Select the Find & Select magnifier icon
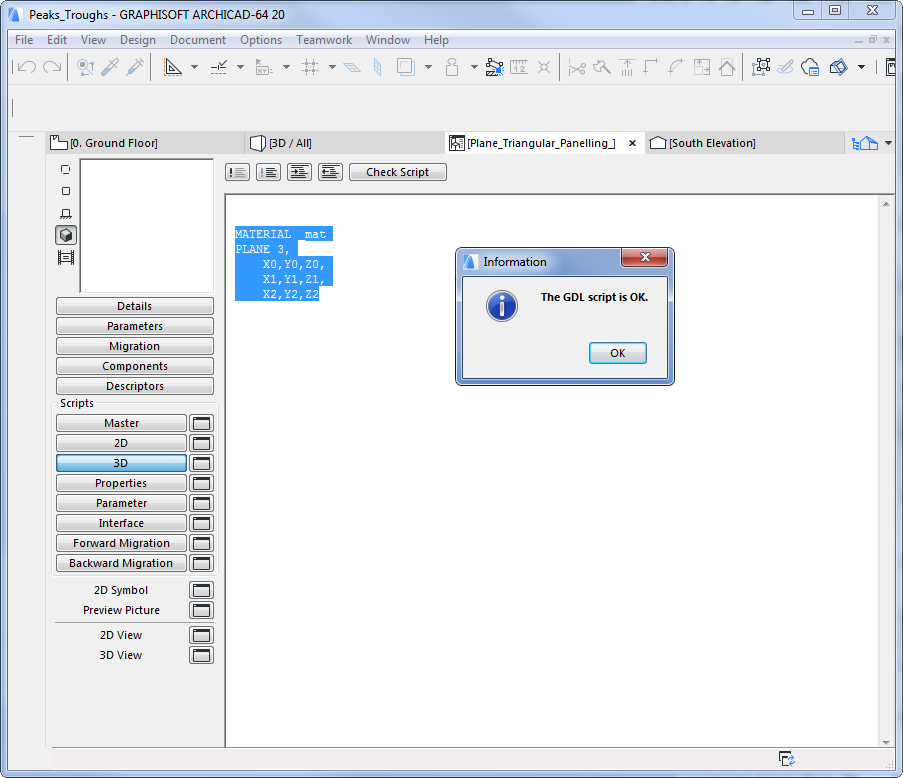 click(85, 67)
